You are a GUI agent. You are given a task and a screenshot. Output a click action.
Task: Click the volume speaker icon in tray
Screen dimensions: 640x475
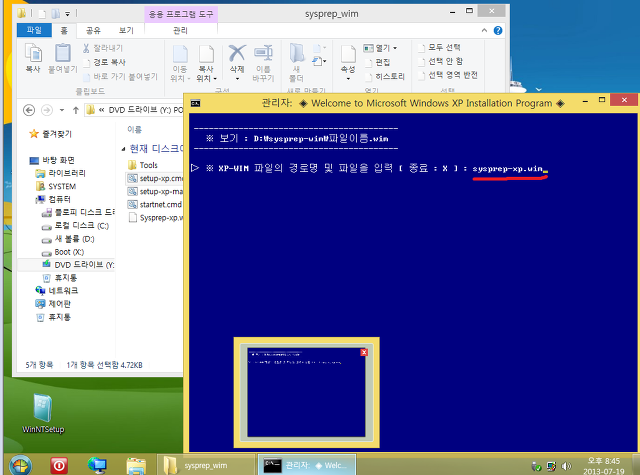[x=566, y=466]
